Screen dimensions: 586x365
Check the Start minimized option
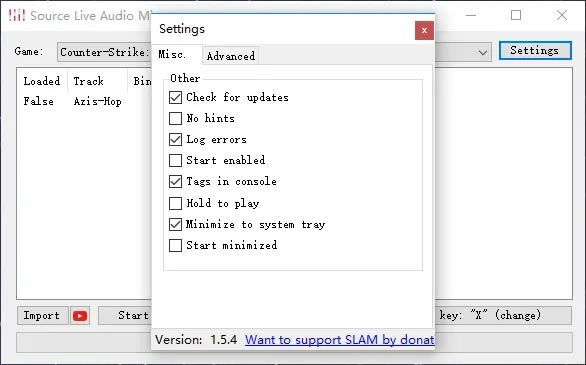(175, 245)
